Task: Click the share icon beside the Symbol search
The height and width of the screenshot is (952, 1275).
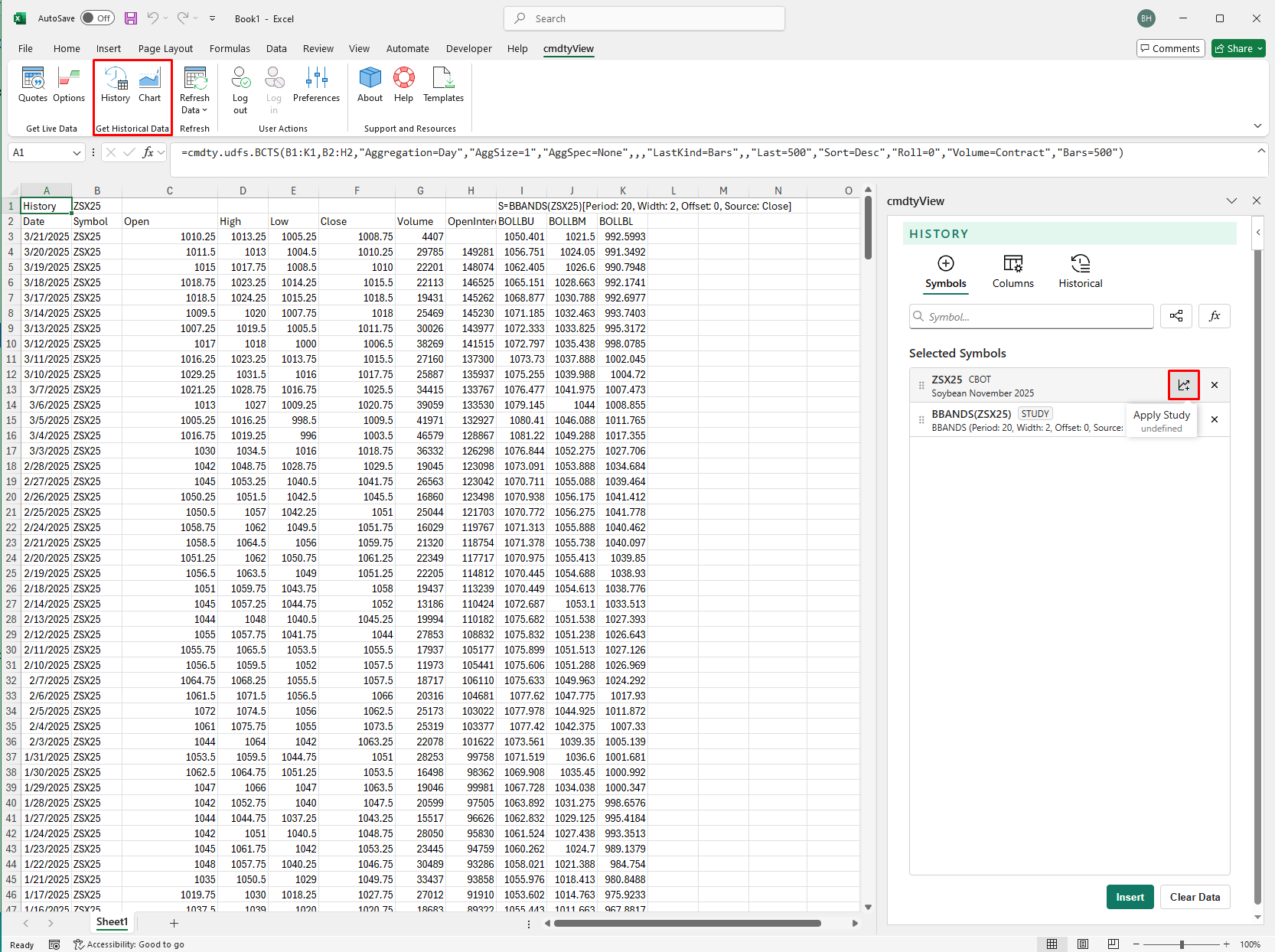Action: (1176, 316)
